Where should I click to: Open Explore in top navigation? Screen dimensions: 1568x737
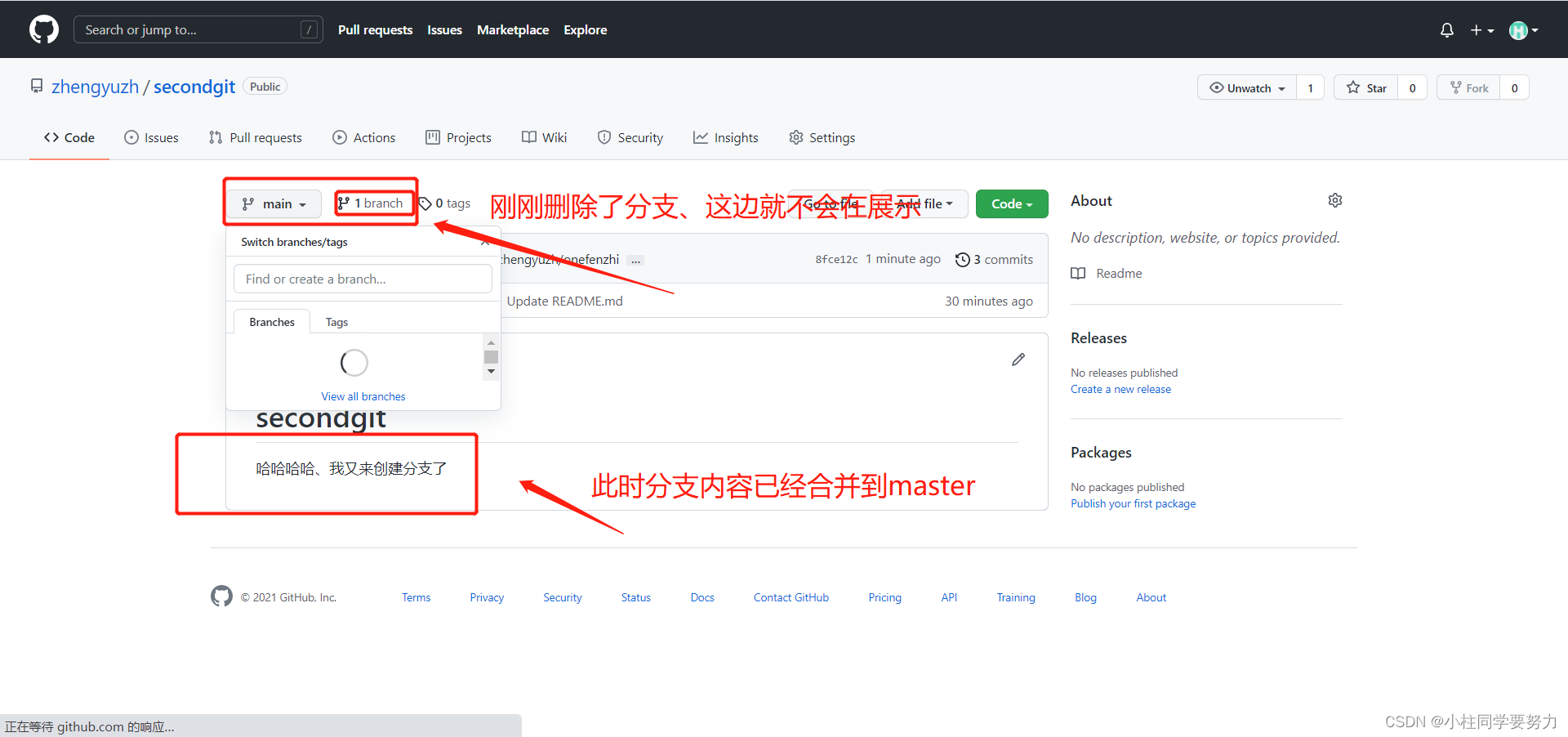pos(585,29)
